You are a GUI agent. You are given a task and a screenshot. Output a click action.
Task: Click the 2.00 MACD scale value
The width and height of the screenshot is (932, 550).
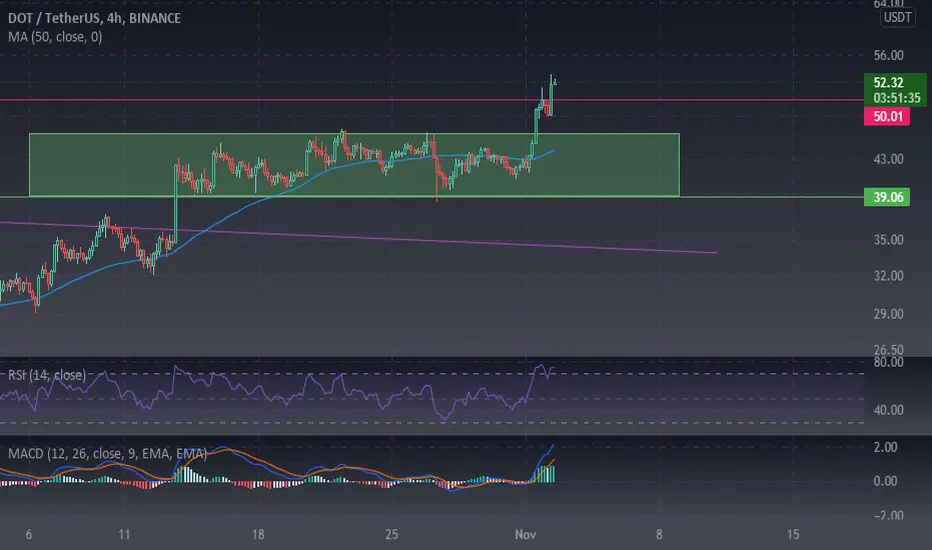pyautogui.click(x=885, y=447)
